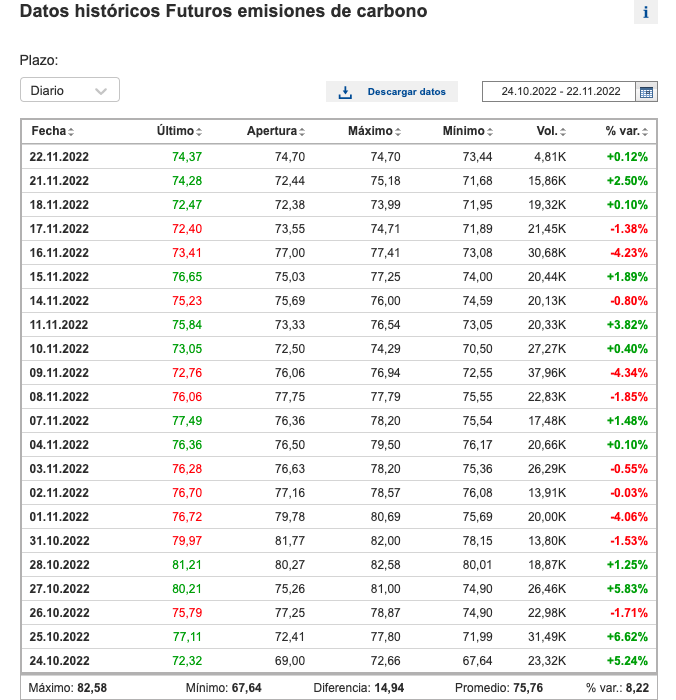
Task: Click the % var. value +6.62%
Action: (627, 637)
